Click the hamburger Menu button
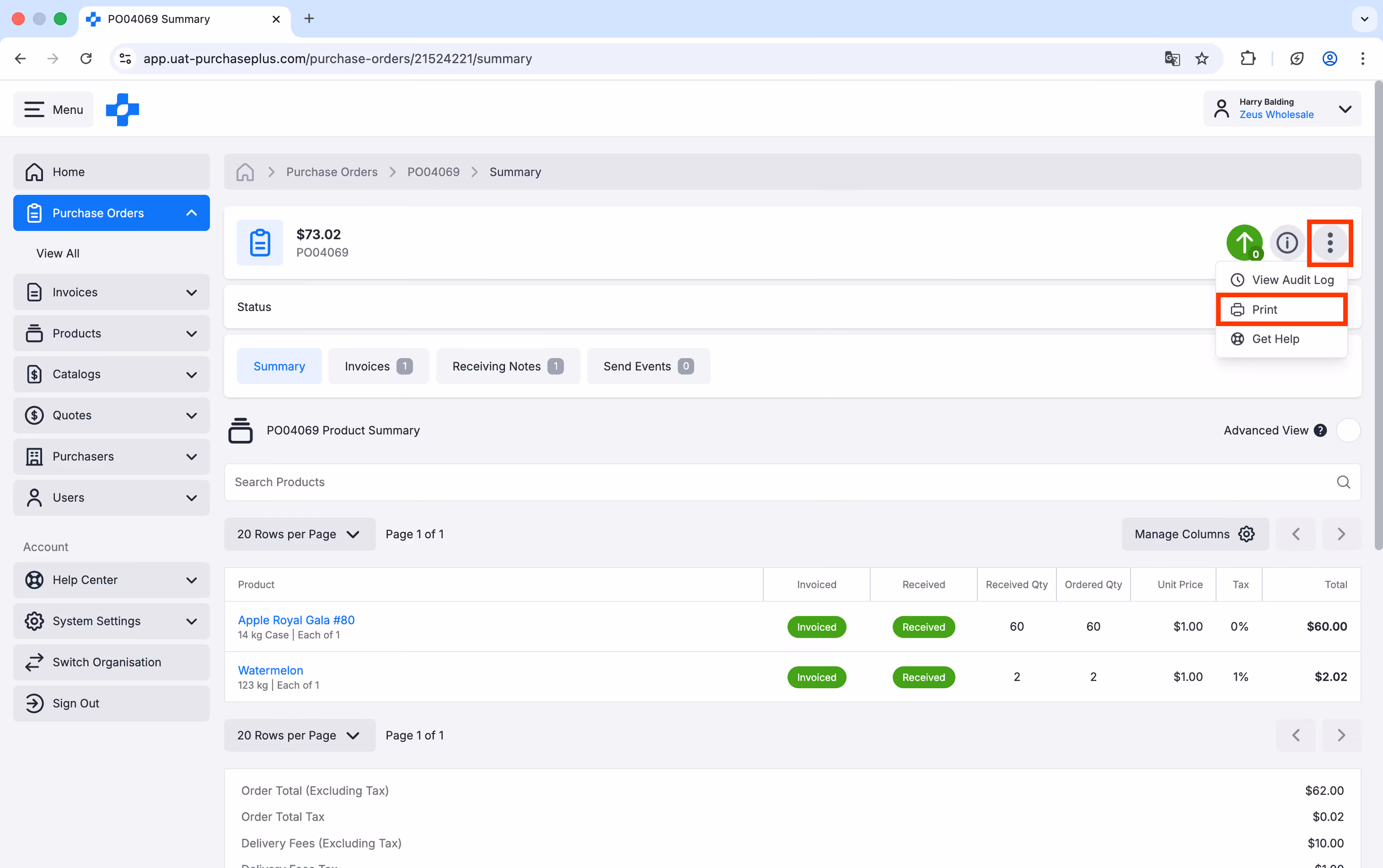 [x=53, y=110]
